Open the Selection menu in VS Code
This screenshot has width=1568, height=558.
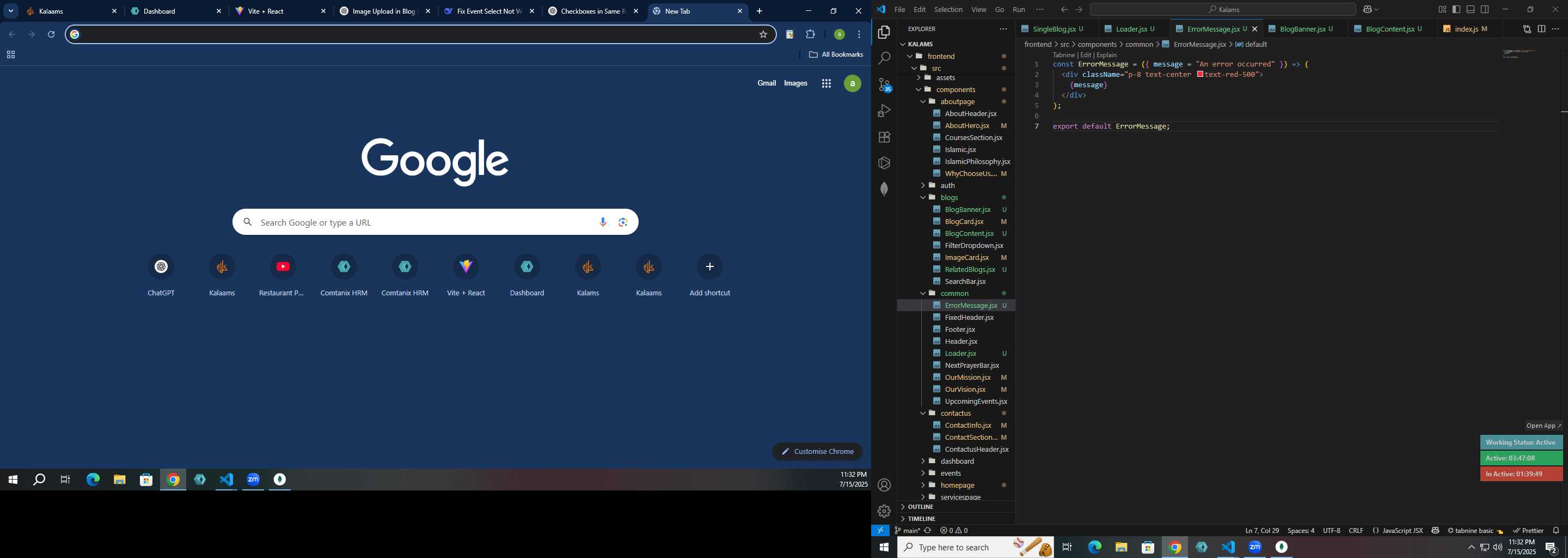(948, 10)
